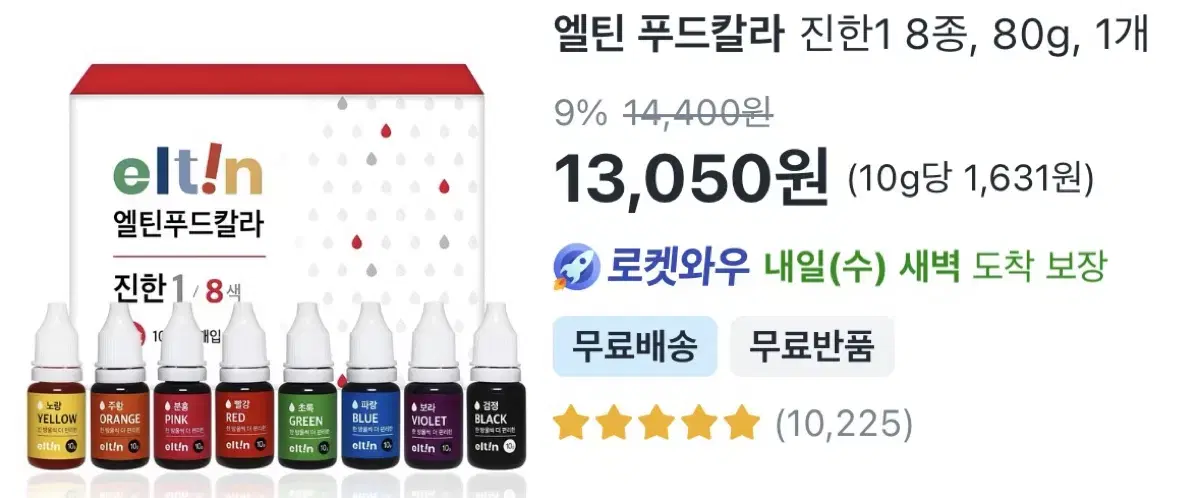
Task: Open the 엘틴 푸드칼라 product title
Action: [x=850, y=37]
